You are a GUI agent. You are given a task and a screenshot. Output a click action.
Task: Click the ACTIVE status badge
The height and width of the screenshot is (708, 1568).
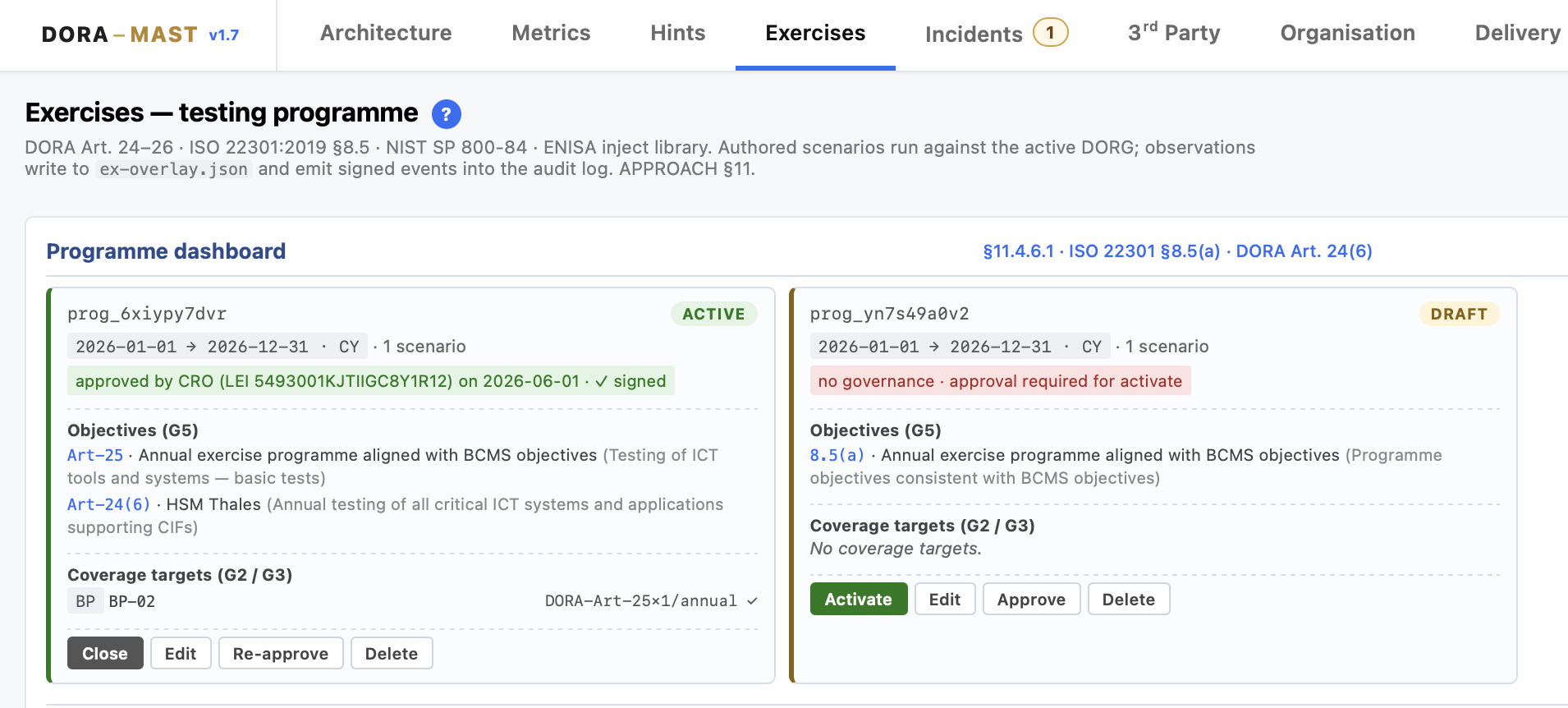[x=714, y=314]
